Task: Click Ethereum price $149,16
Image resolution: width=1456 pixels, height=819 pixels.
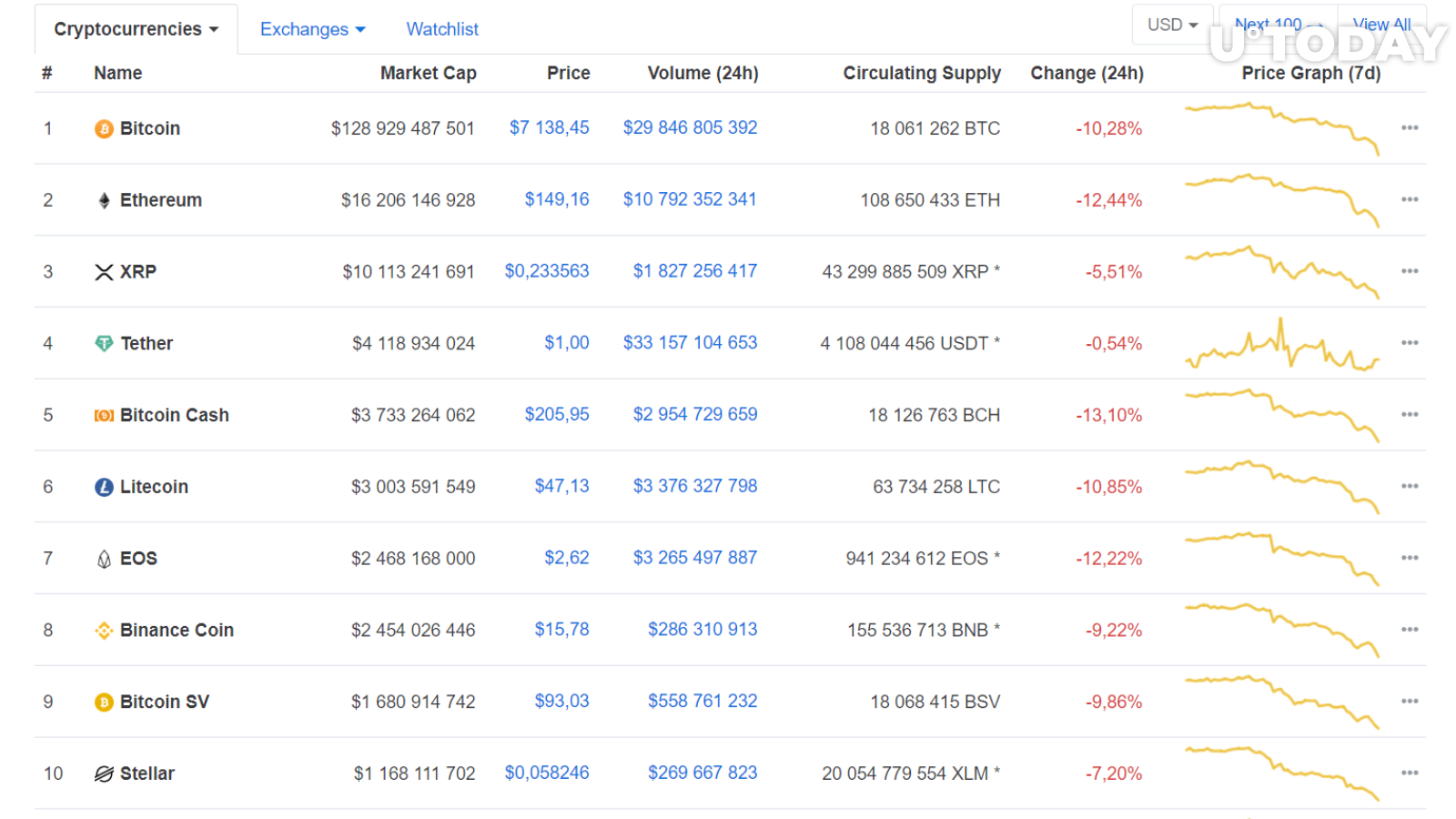Action: coord(557,199)
